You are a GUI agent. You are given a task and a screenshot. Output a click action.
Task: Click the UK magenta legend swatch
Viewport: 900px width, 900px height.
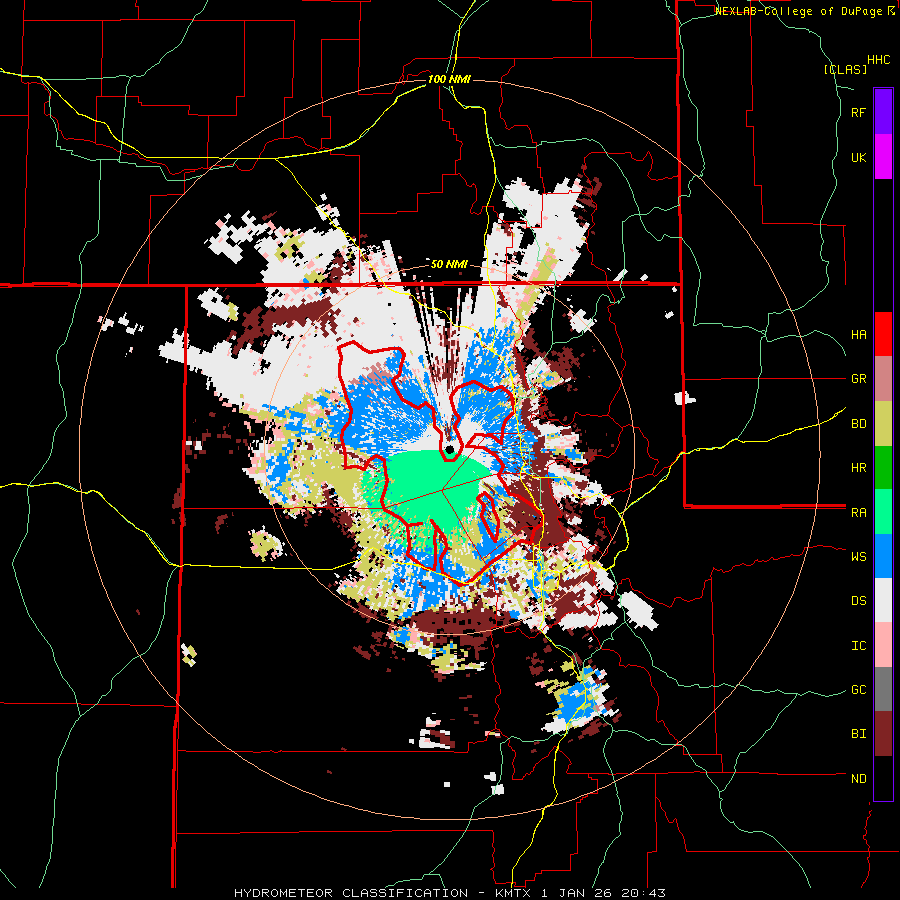[883, 157]
